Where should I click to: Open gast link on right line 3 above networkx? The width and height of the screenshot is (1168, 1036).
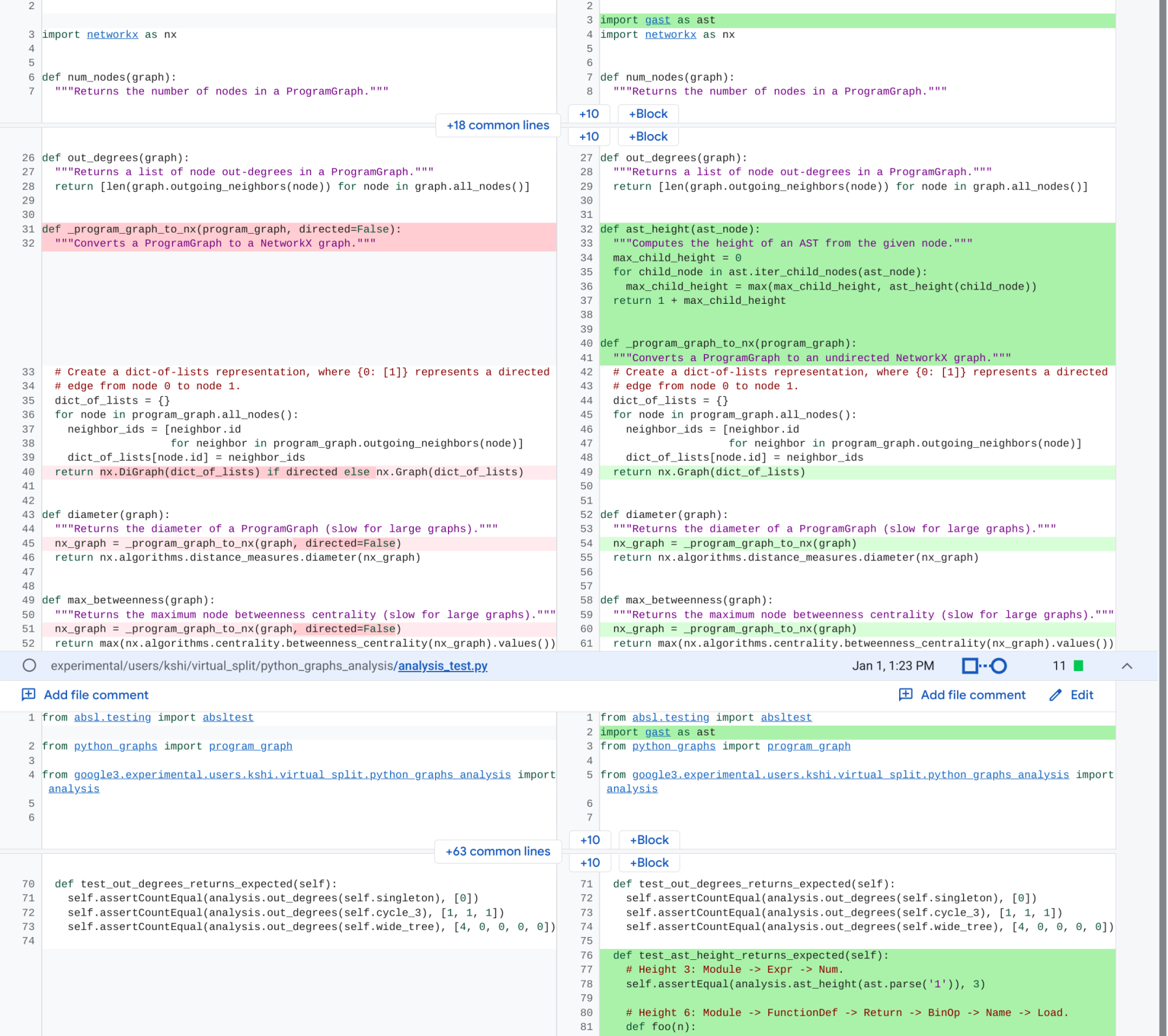pos(658,20)
